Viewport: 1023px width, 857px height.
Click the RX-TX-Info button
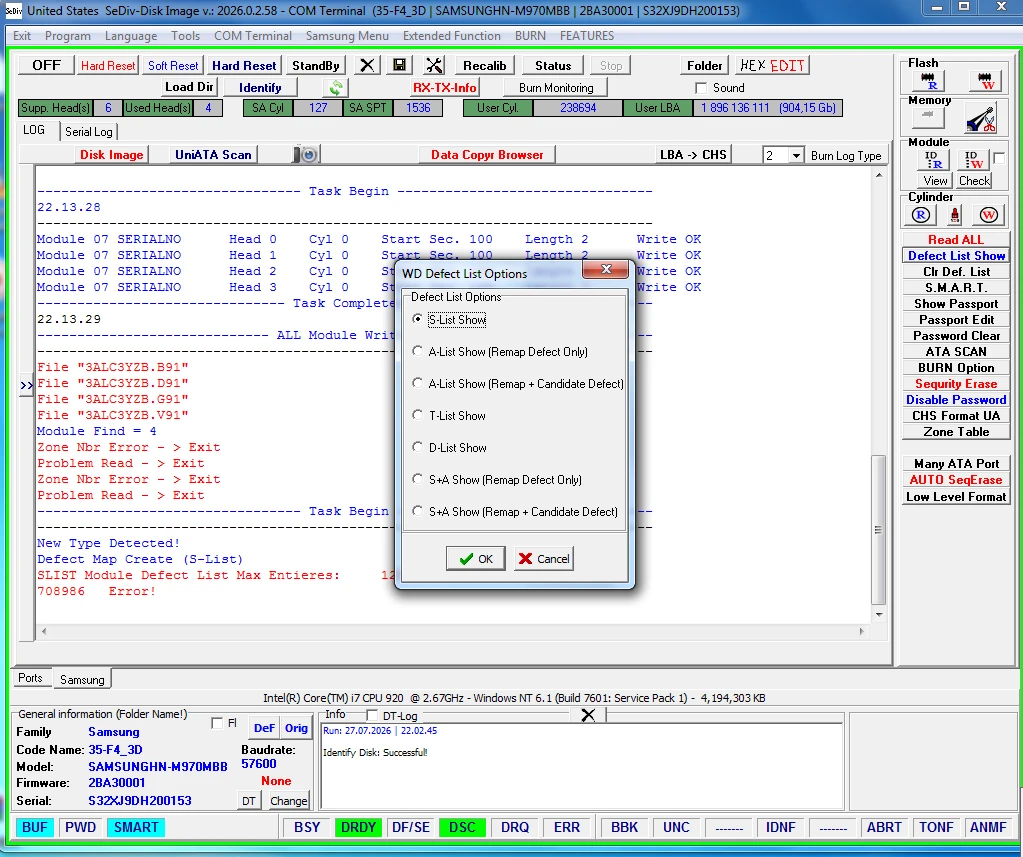[444, 87]
